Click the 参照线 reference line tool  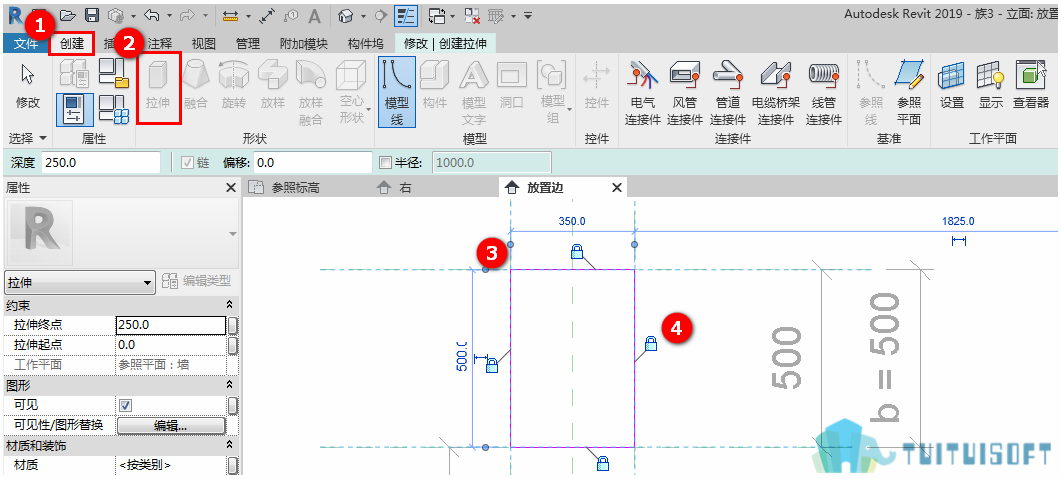click(871, 93)
